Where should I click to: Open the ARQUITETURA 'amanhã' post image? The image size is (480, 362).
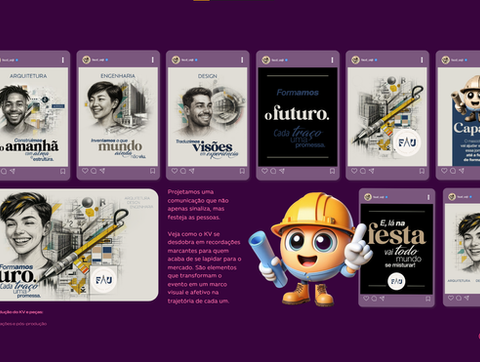[x=34, y=117]
